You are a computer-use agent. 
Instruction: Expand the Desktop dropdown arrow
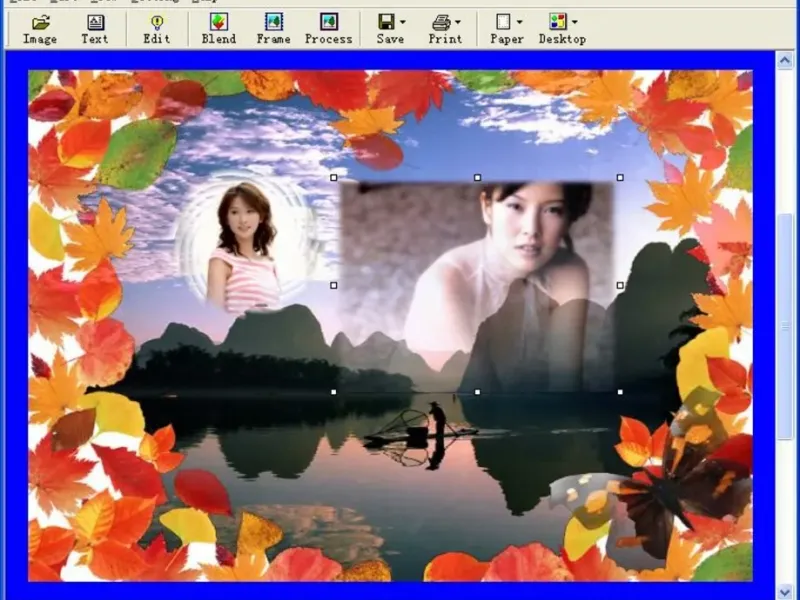pos(575,22)
